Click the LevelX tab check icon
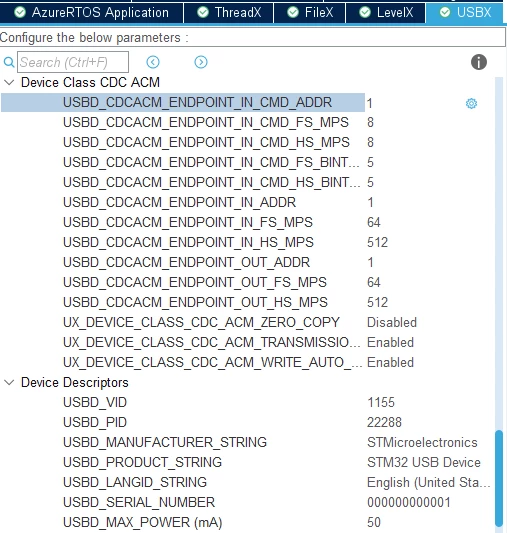This screenshot has height=533, width=507. pyautogui.click(x=365, y=13)
